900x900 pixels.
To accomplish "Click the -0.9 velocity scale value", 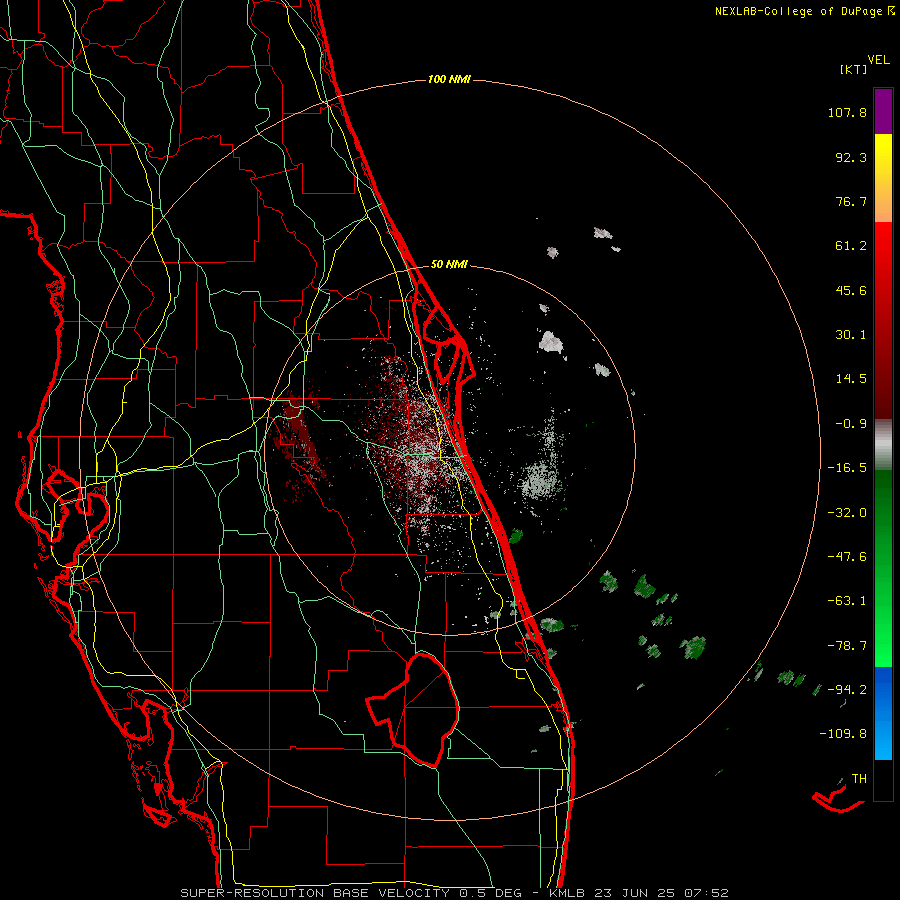I will click(x=851, y=424).
